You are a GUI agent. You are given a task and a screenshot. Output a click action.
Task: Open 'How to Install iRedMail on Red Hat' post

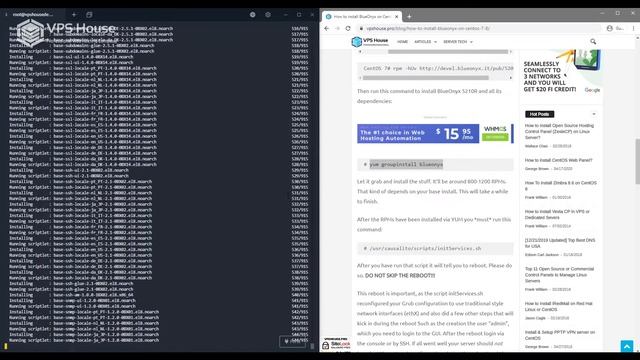[x=558, y=307]
